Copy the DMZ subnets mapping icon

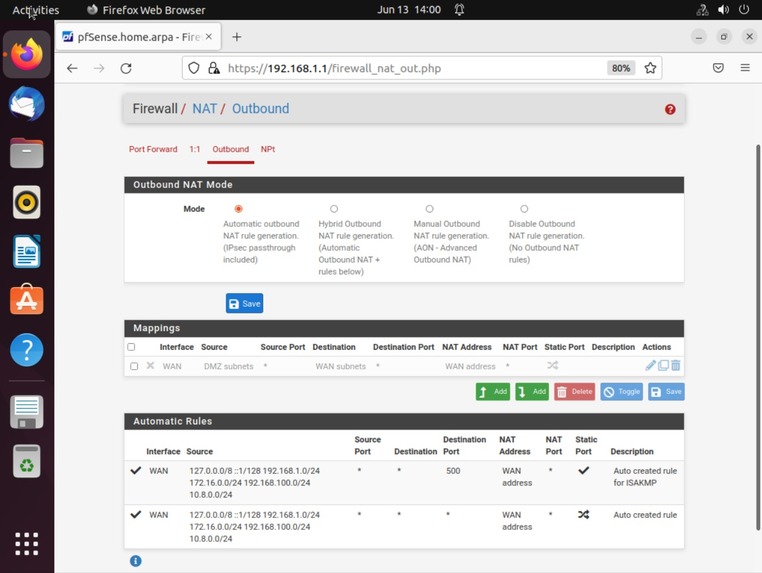coord(663,365)
